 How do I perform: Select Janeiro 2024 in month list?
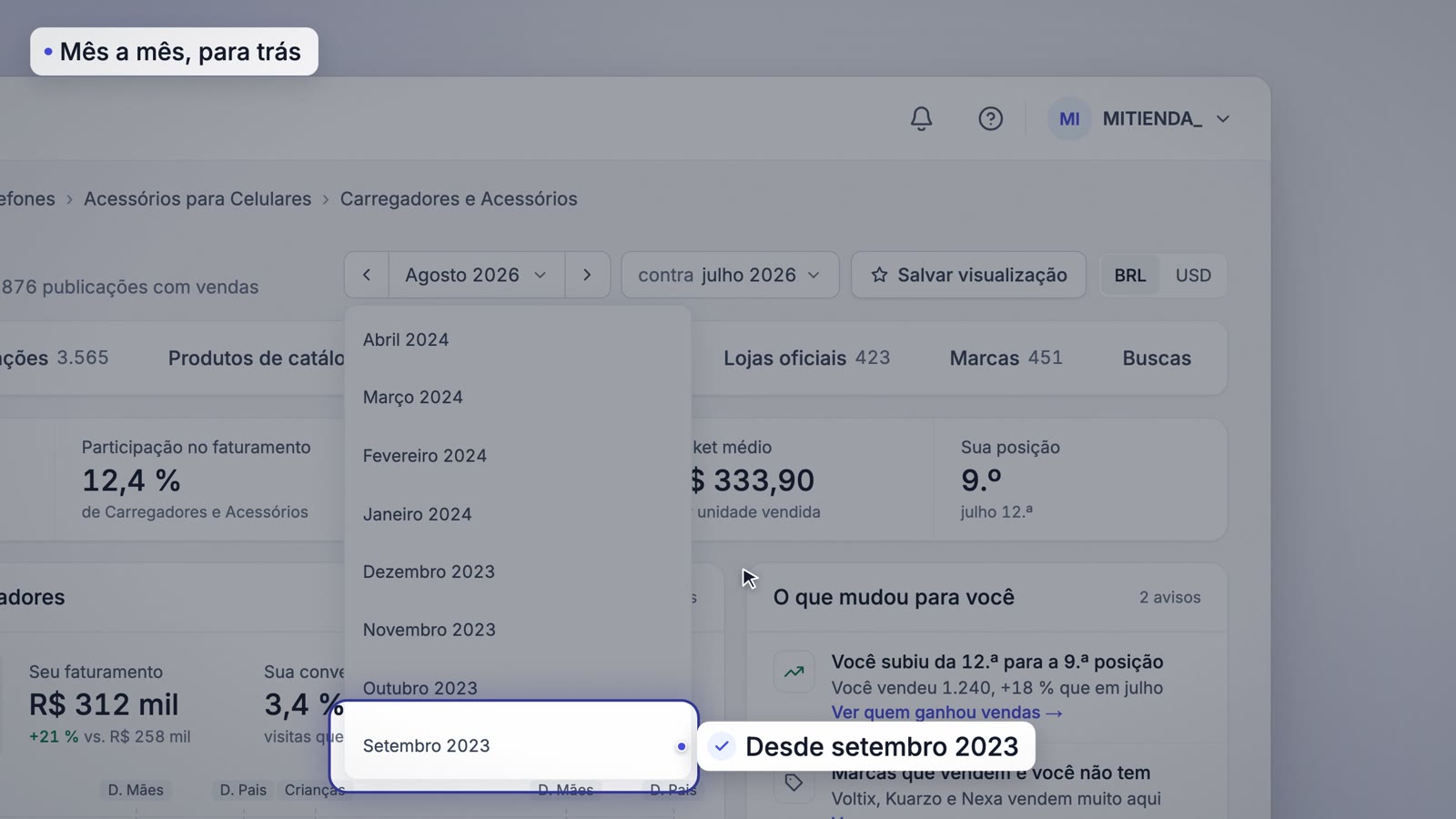click(518, 514)
